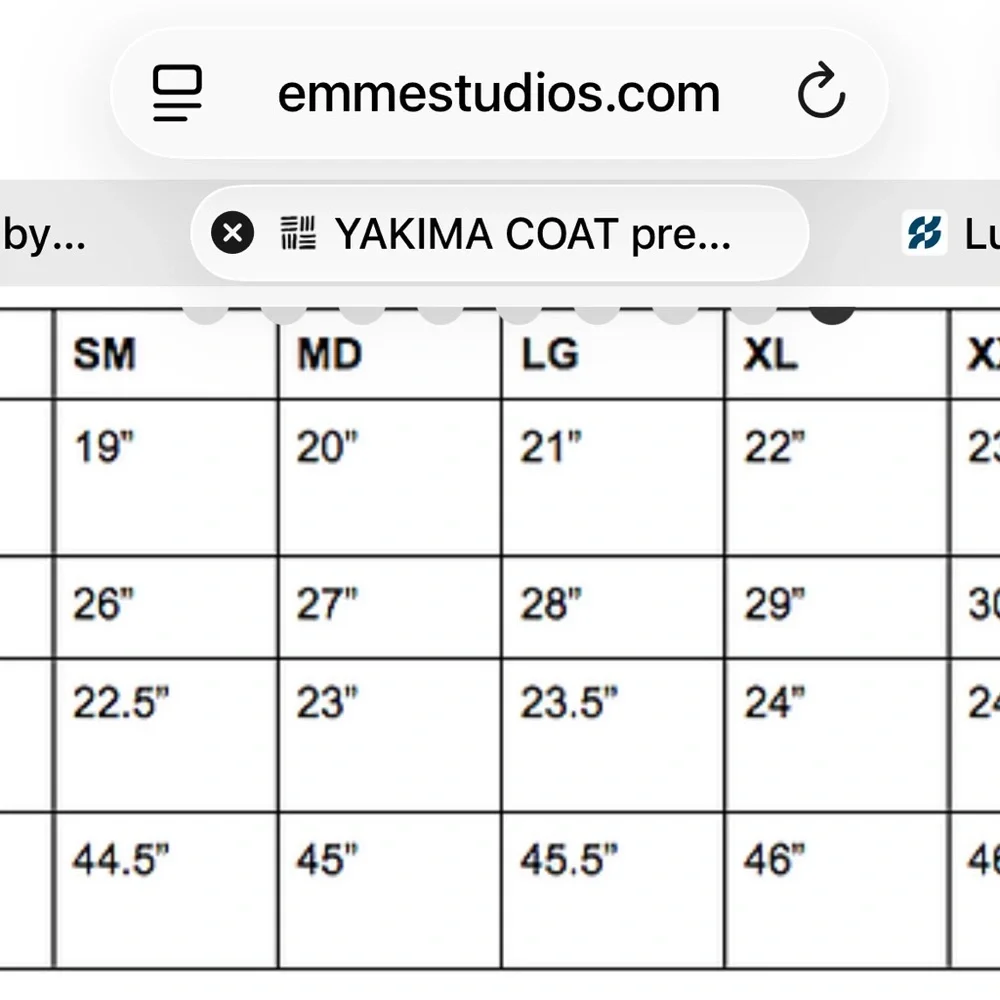The height and width of the screenshot is (1000, 1000).
Task: Click the LG size column header
Action: coord(549,354)
